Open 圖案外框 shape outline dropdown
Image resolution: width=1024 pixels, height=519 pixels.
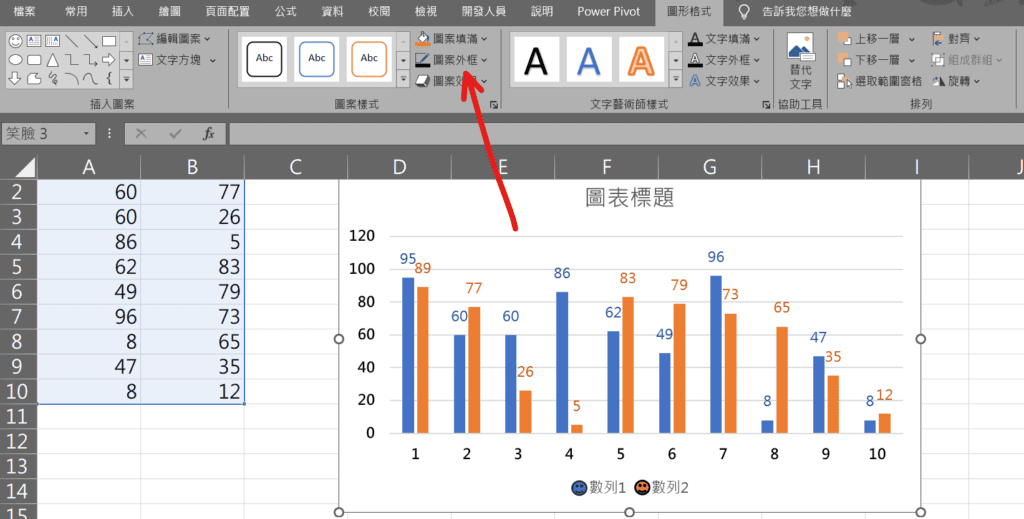point(451,59)
